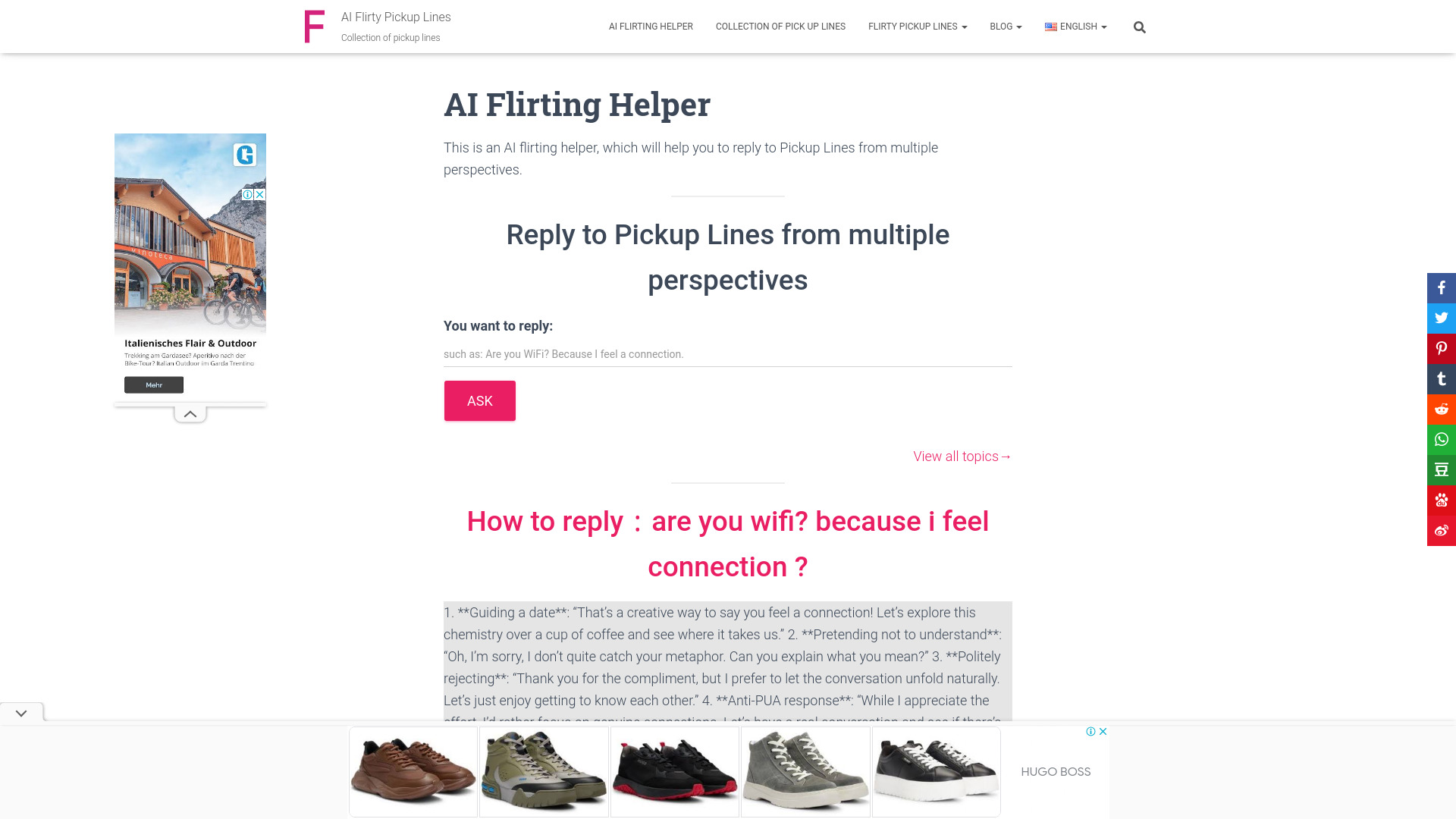Expand the ENGLISH language dropdown
The image size is (1456, 819).
(1075, 27)
